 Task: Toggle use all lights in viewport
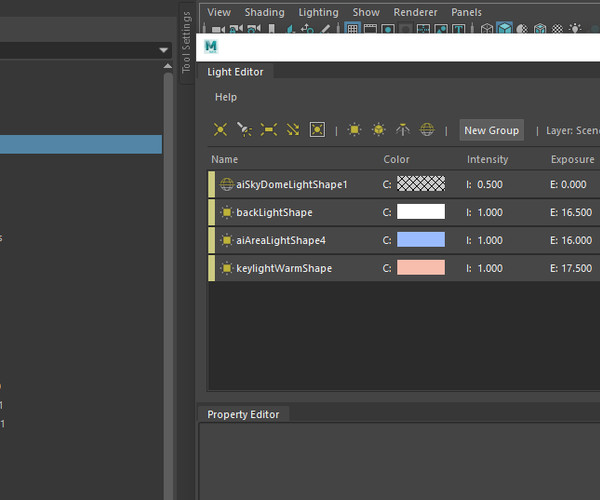(x=575, y=29)
